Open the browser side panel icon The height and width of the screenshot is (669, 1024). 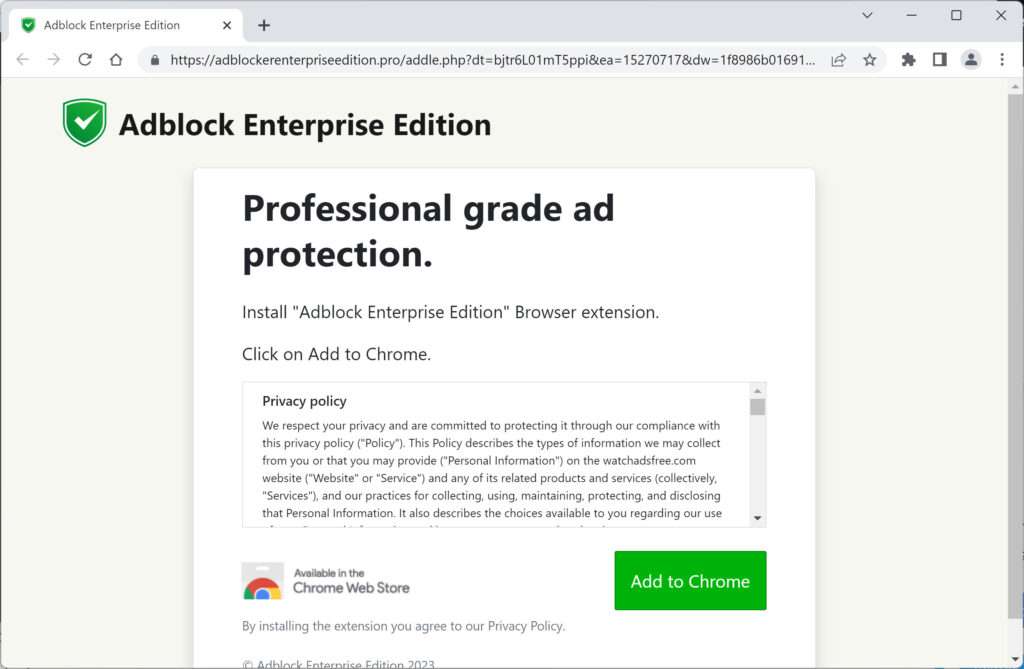tap(939, 59)
